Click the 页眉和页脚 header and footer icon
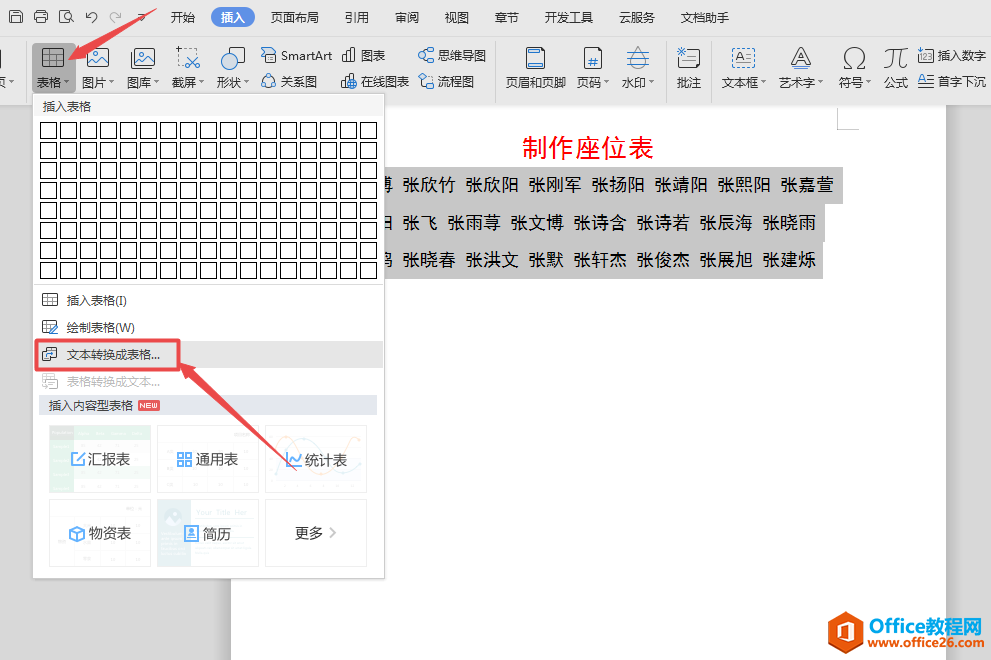This screenshot has height=660, width=991. pos(535,59)
